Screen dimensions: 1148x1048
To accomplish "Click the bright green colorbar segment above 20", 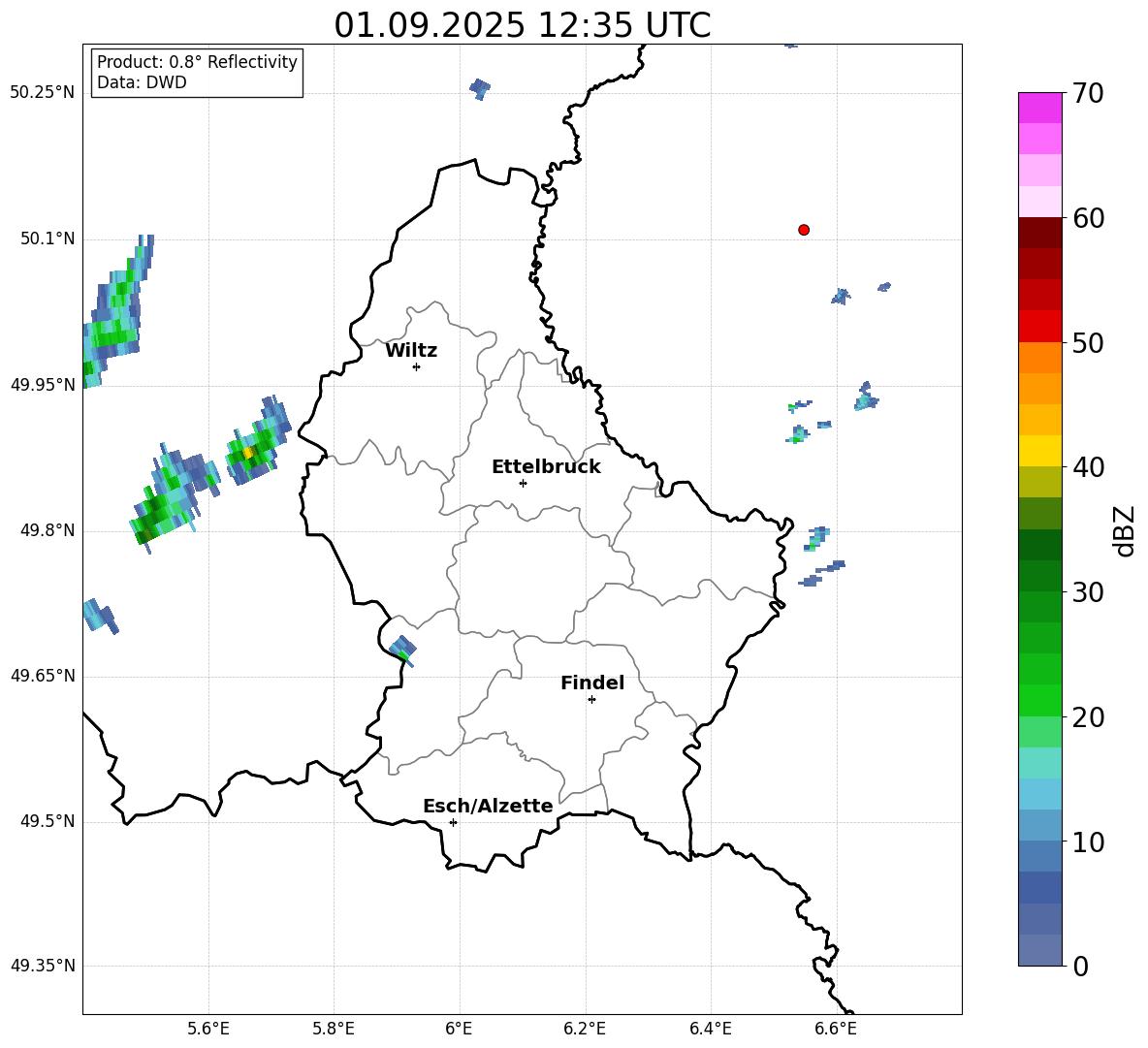I will click(x=1039, y=700).
